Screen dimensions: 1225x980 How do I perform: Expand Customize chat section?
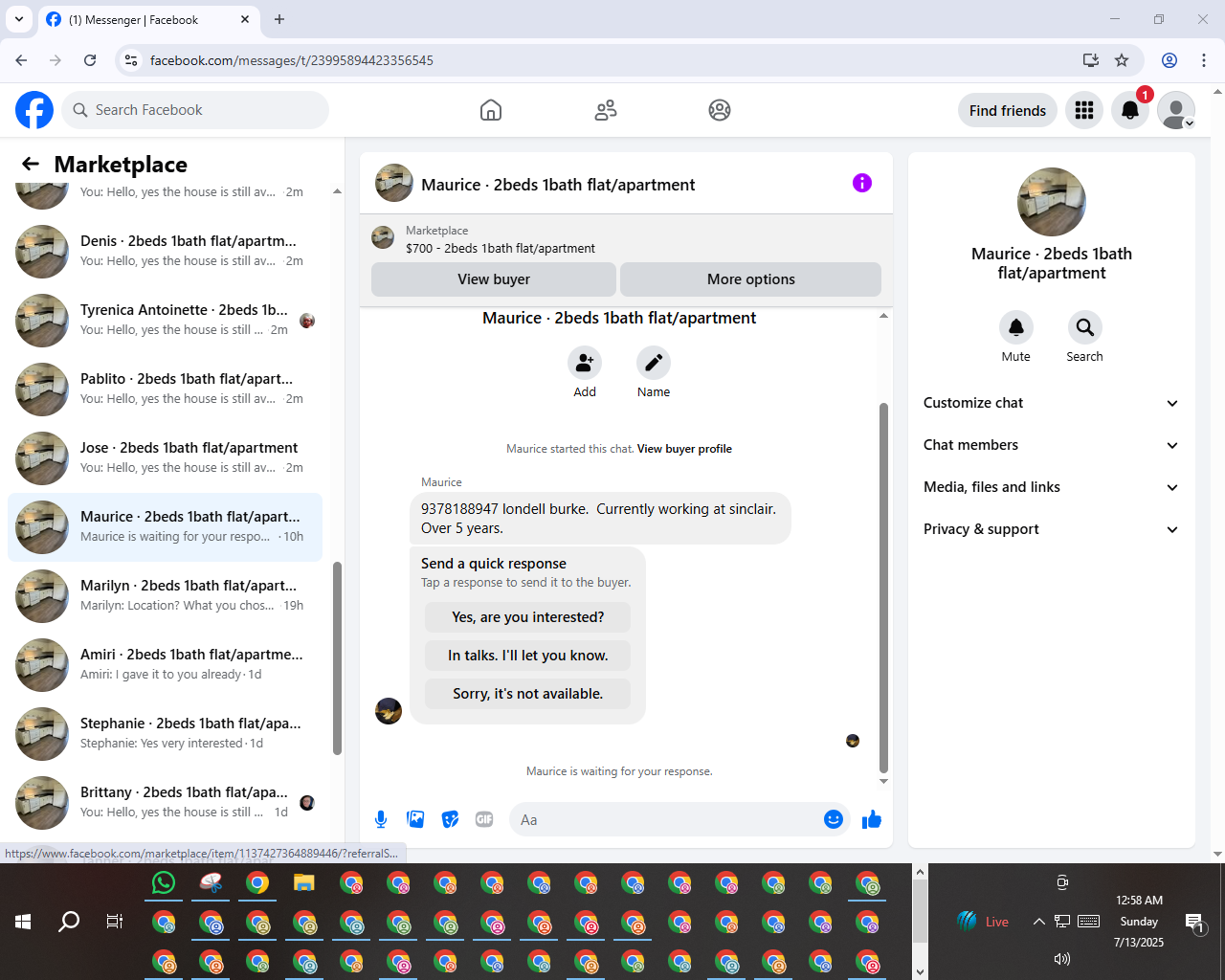[1051, 403]
